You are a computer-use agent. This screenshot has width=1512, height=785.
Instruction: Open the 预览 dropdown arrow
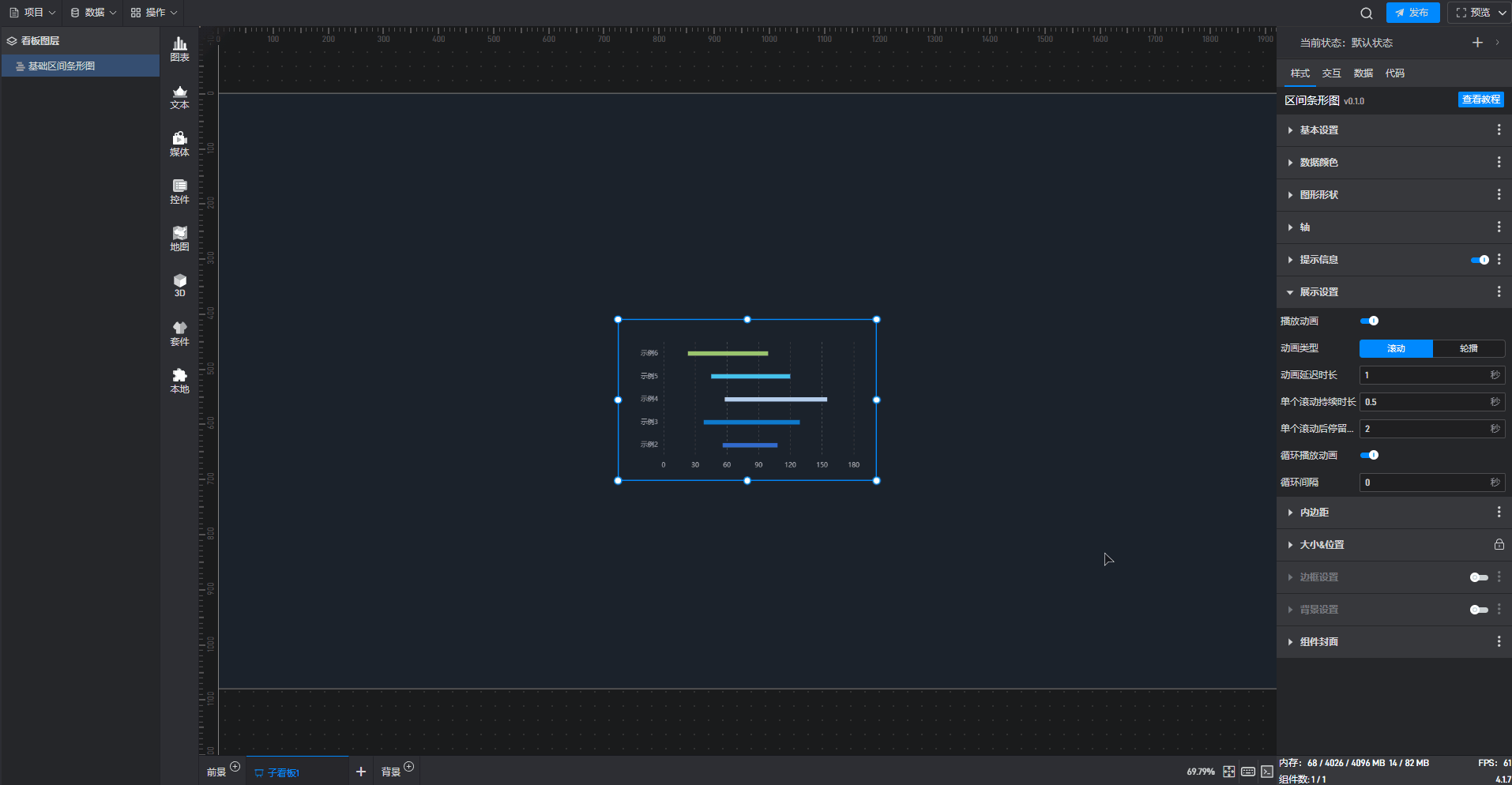pos(1503,13)
